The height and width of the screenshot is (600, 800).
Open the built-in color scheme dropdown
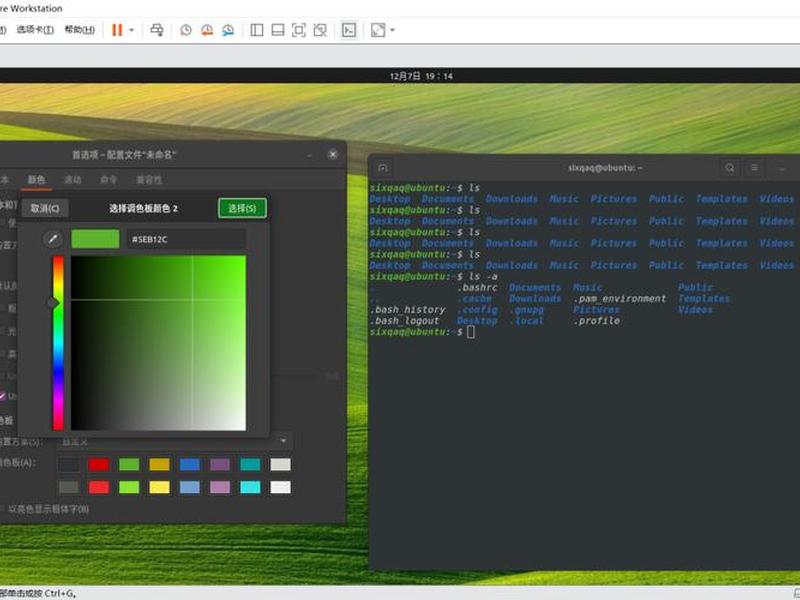click(174, 441)
